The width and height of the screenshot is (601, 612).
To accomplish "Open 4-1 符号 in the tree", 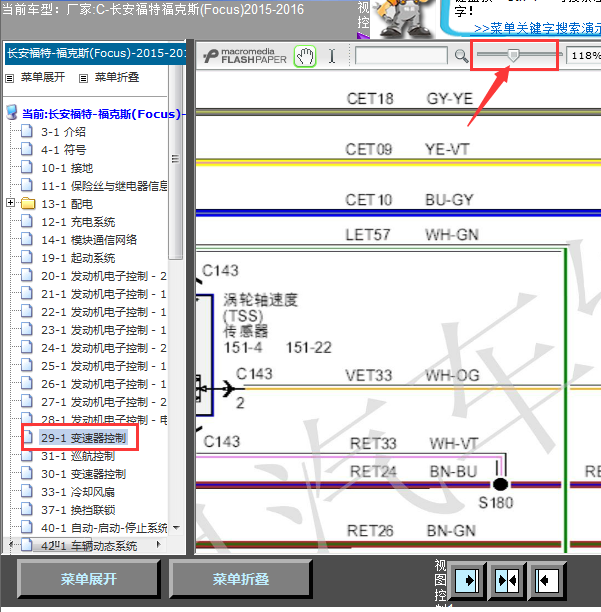I will point(64,150).
